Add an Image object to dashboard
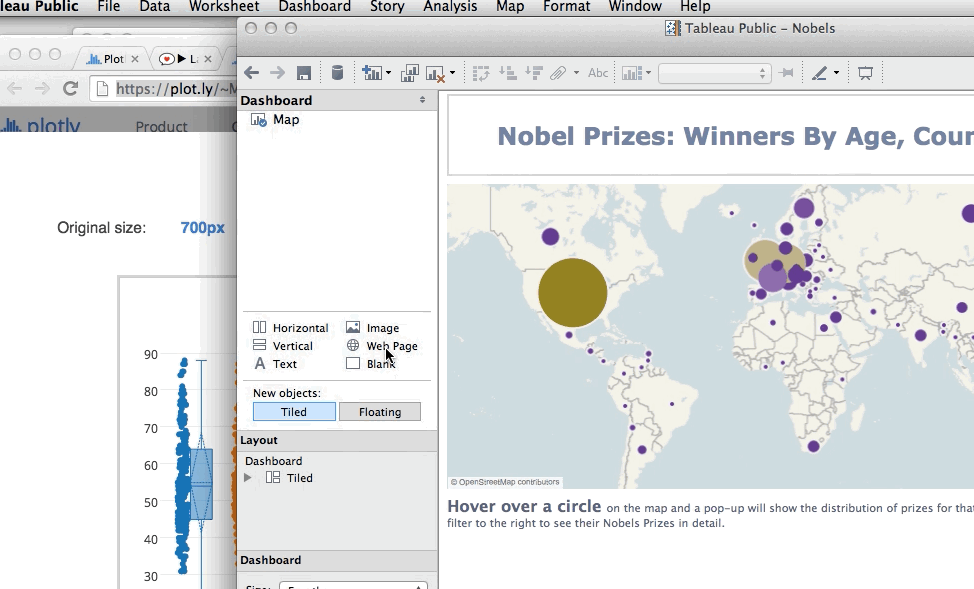 [x=373, y=327]
